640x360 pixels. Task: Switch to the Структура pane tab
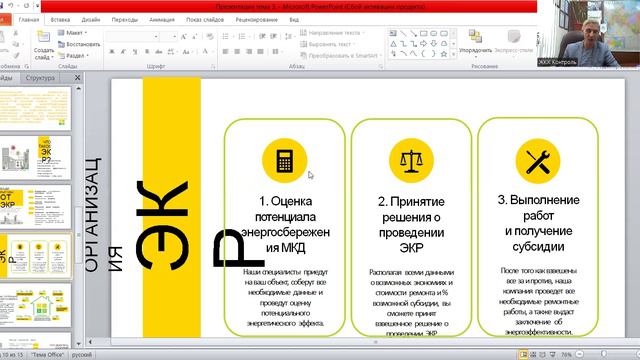click(x=40, y=78)
